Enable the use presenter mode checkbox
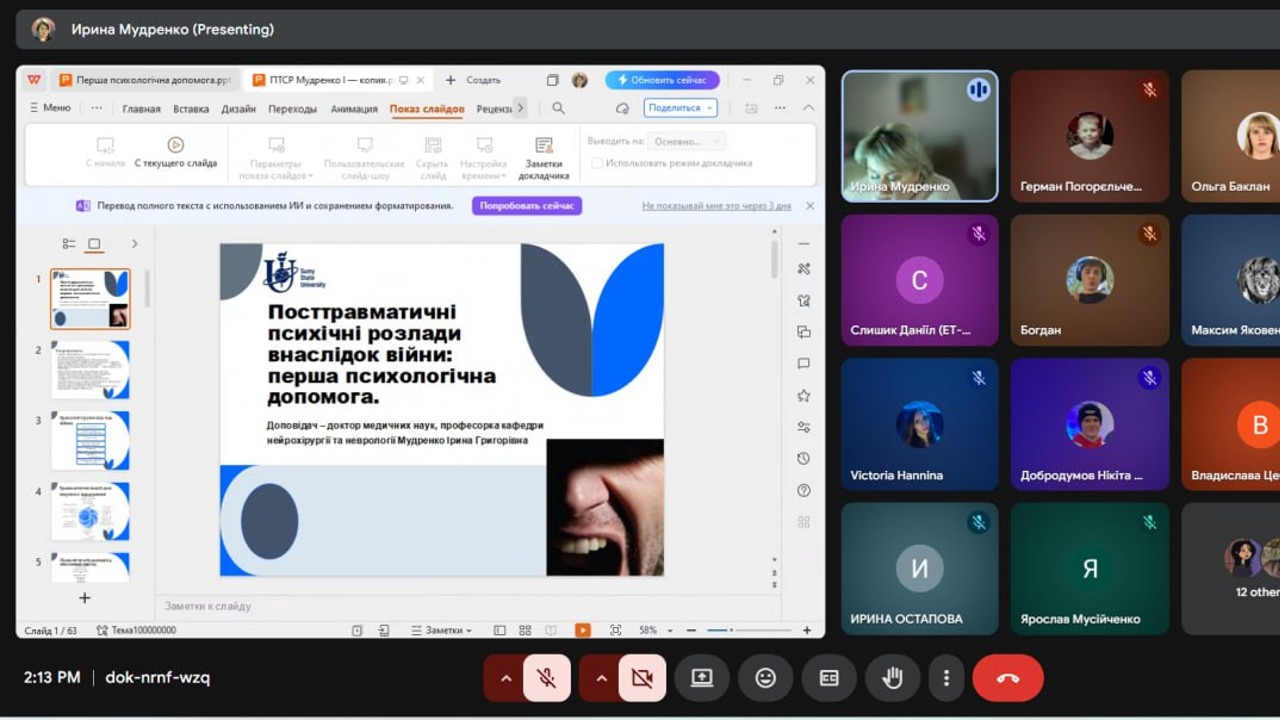This screenshot has width=1280, height=720. (x=597, y=163)
